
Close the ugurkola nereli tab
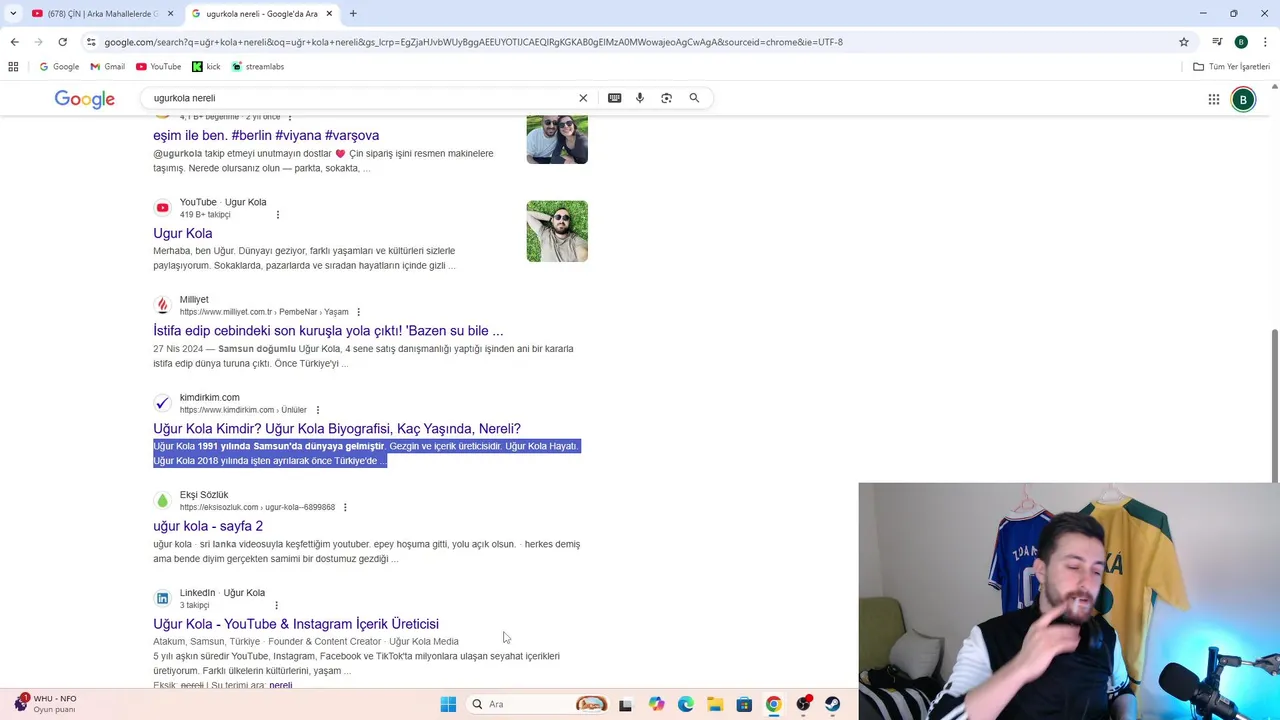329,14
